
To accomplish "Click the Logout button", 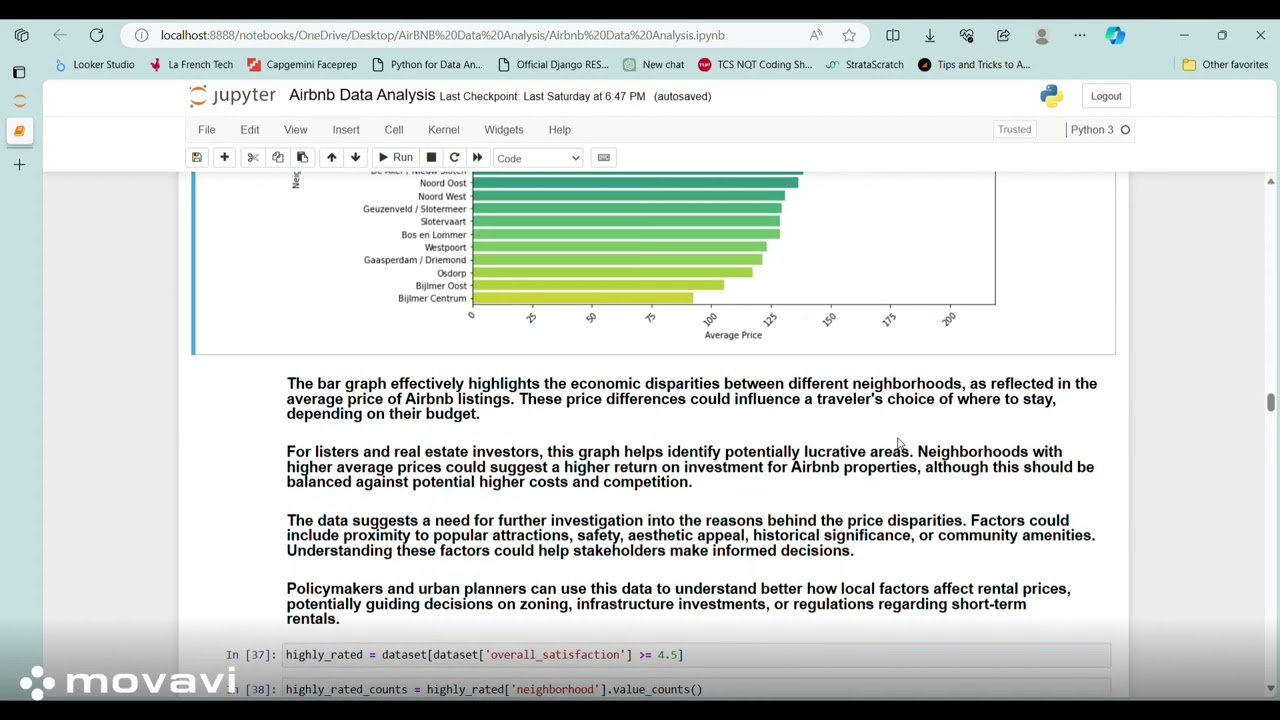I will pos(1106,96).
